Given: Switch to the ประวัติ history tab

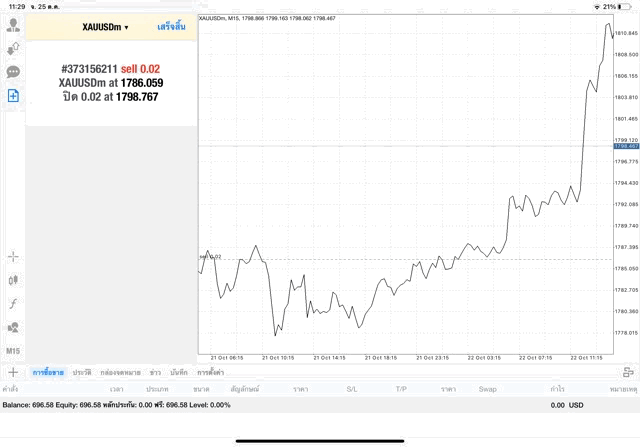Looking at the screenshot, I should pos(81,372).
